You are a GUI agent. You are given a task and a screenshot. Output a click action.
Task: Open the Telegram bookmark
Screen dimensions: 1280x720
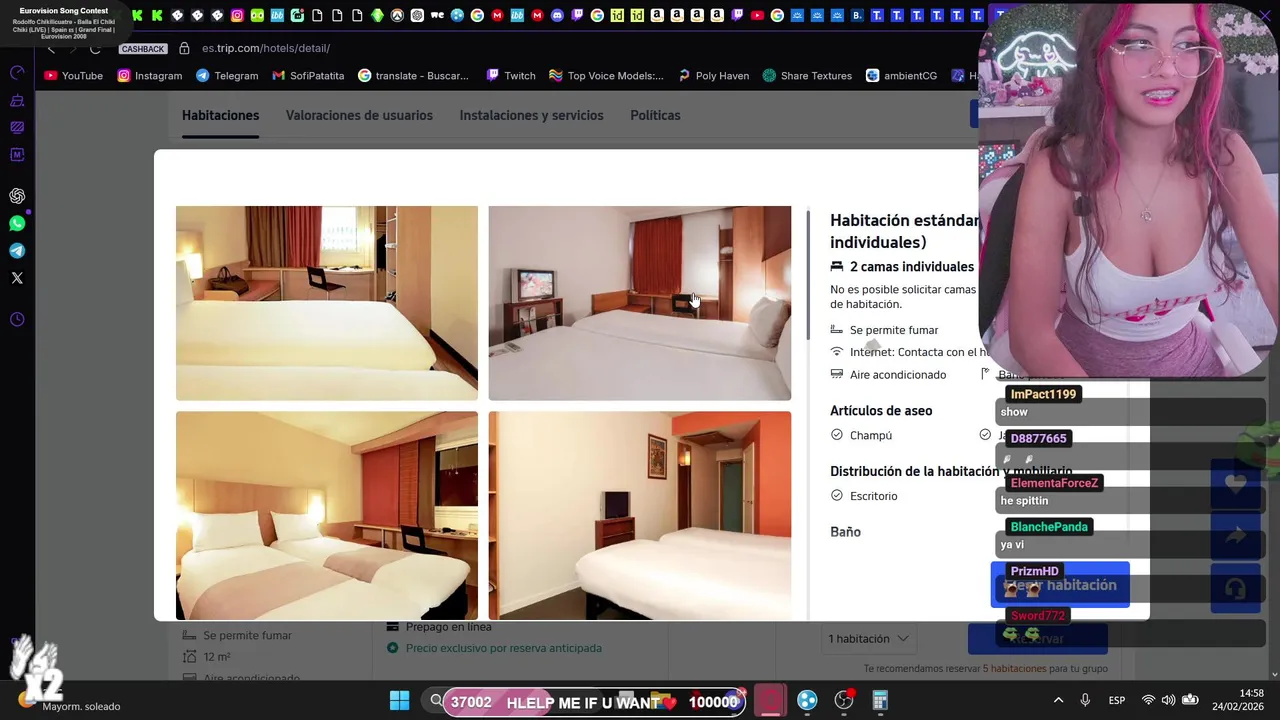227,76
